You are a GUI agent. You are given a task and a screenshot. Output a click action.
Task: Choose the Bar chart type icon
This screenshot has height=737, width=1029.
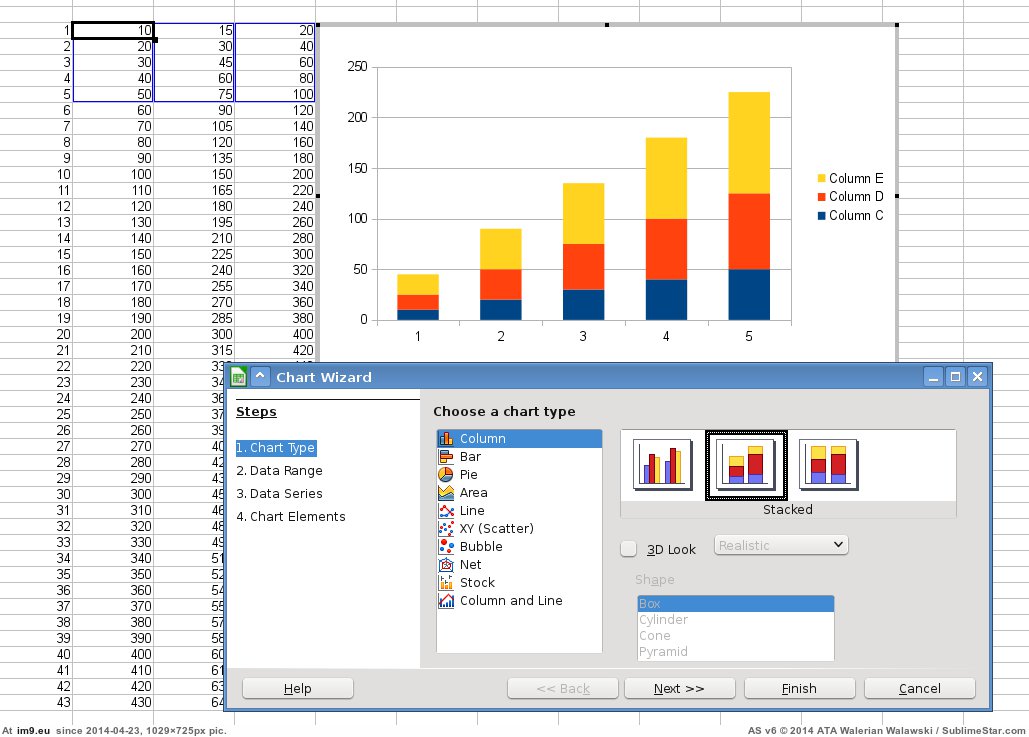coord(446,457)
